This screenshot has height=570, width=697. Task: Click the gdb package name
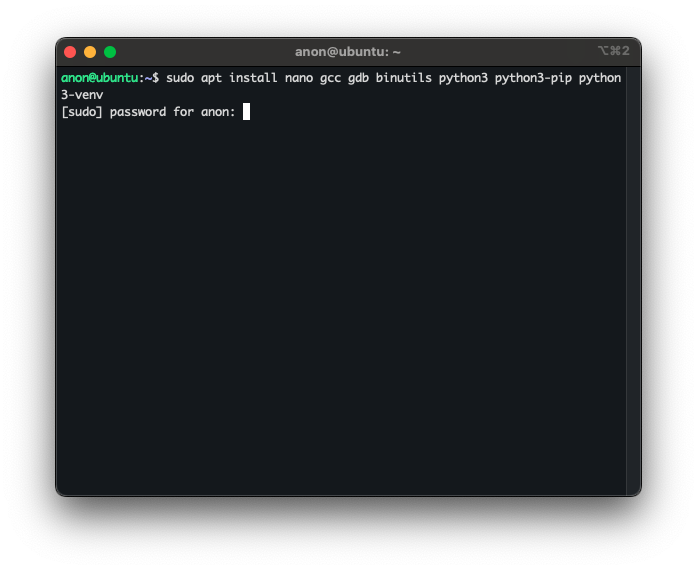358,78
